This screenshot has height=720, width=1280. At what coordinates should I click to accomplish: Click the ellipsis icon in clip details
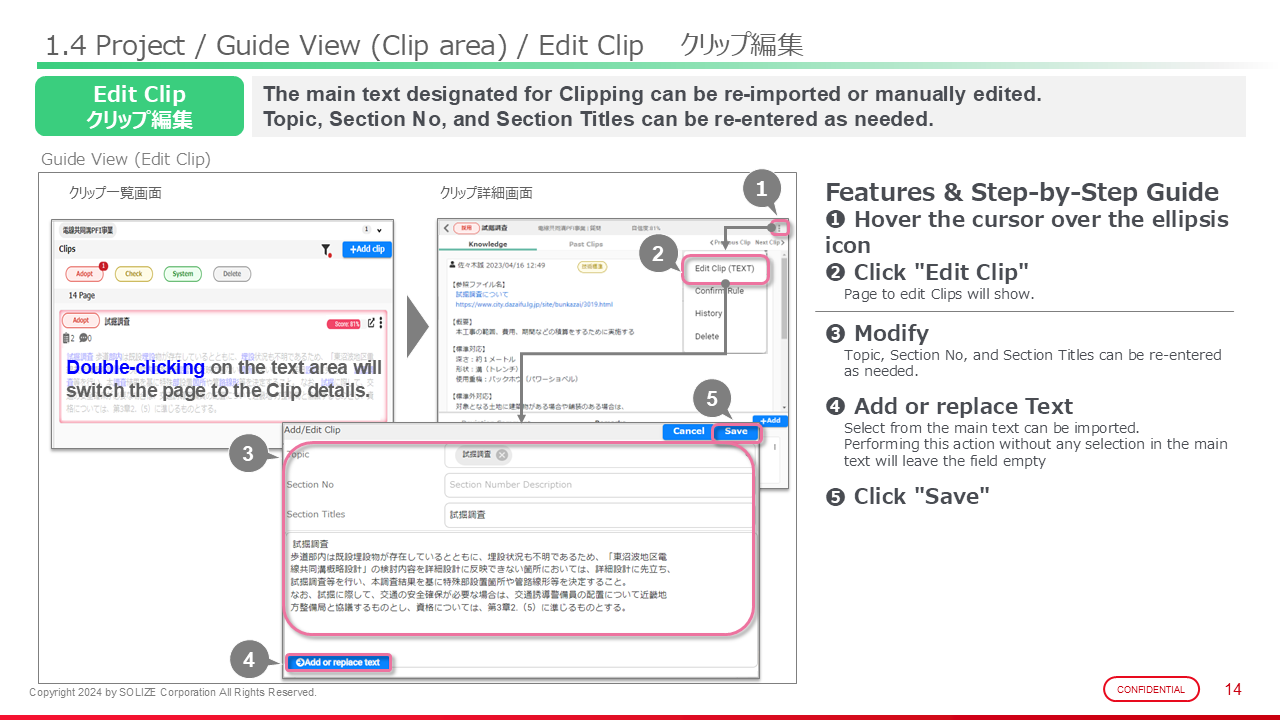click(780, 228)
